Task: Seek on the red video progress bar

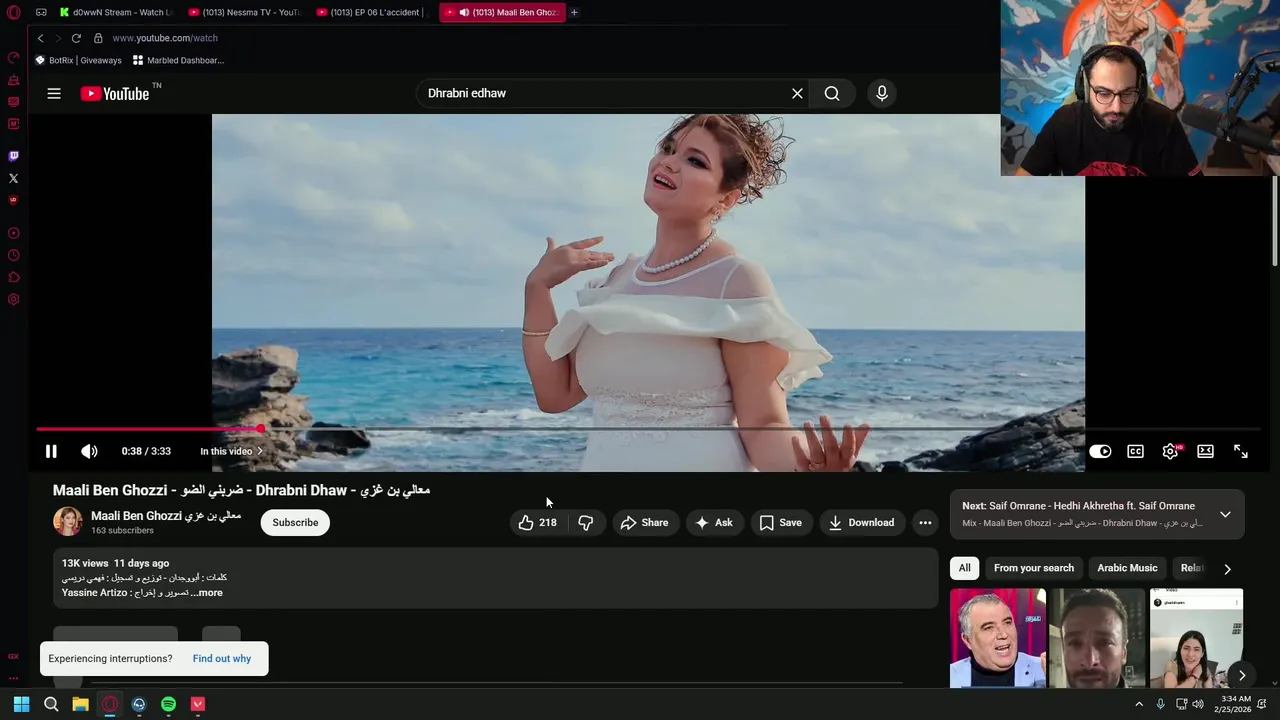Action: pos(148,429)
